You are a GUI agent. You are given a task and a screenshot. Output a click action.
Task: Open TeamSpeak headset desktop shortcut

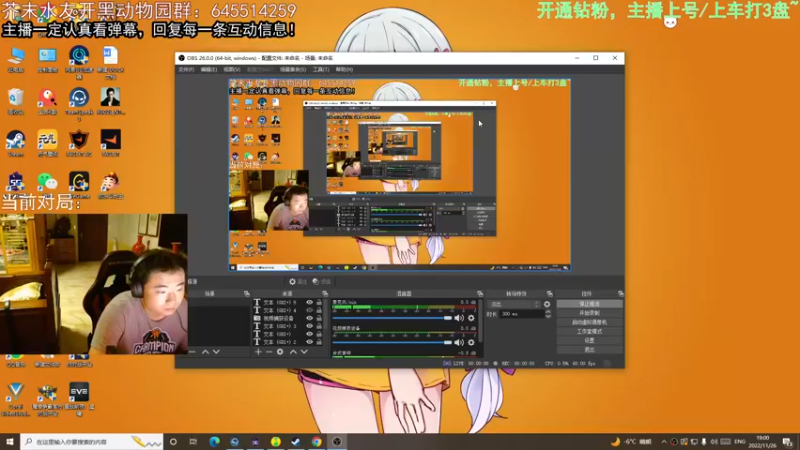[x=79, y=104]
